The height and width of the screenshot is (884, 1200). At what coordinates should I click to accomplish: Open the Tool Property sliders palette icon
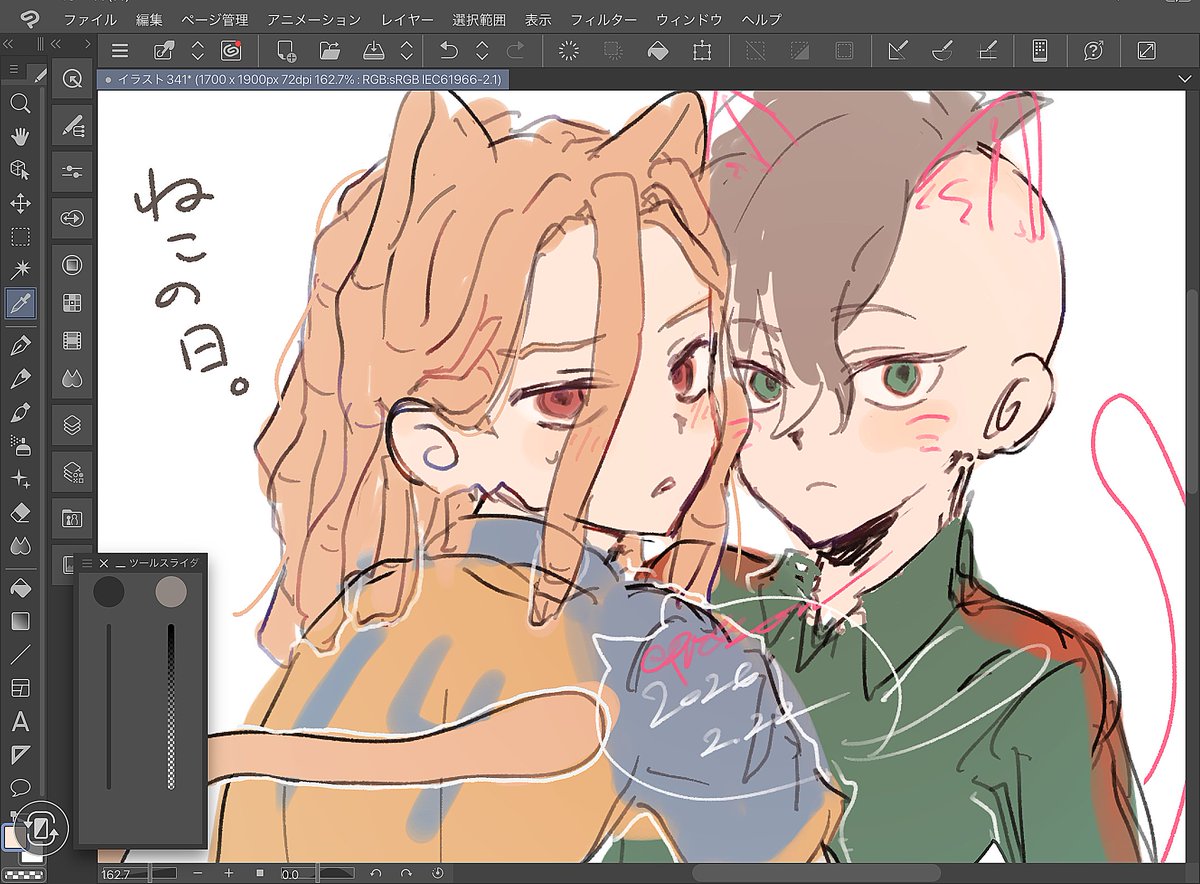coord(72,172)
